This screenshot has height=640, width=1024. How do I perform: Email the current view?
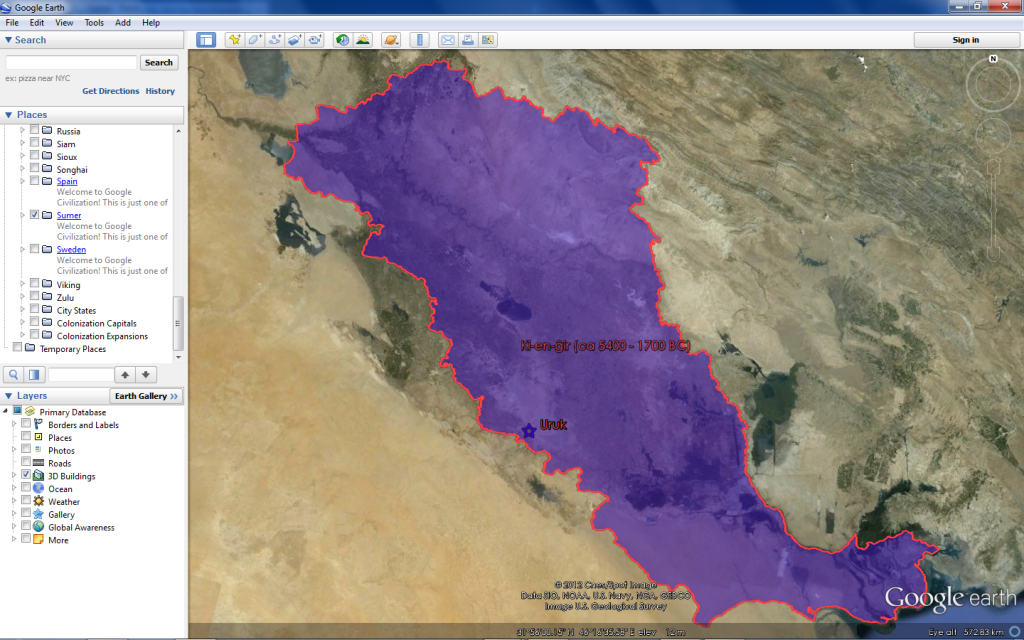click(447, 40)
